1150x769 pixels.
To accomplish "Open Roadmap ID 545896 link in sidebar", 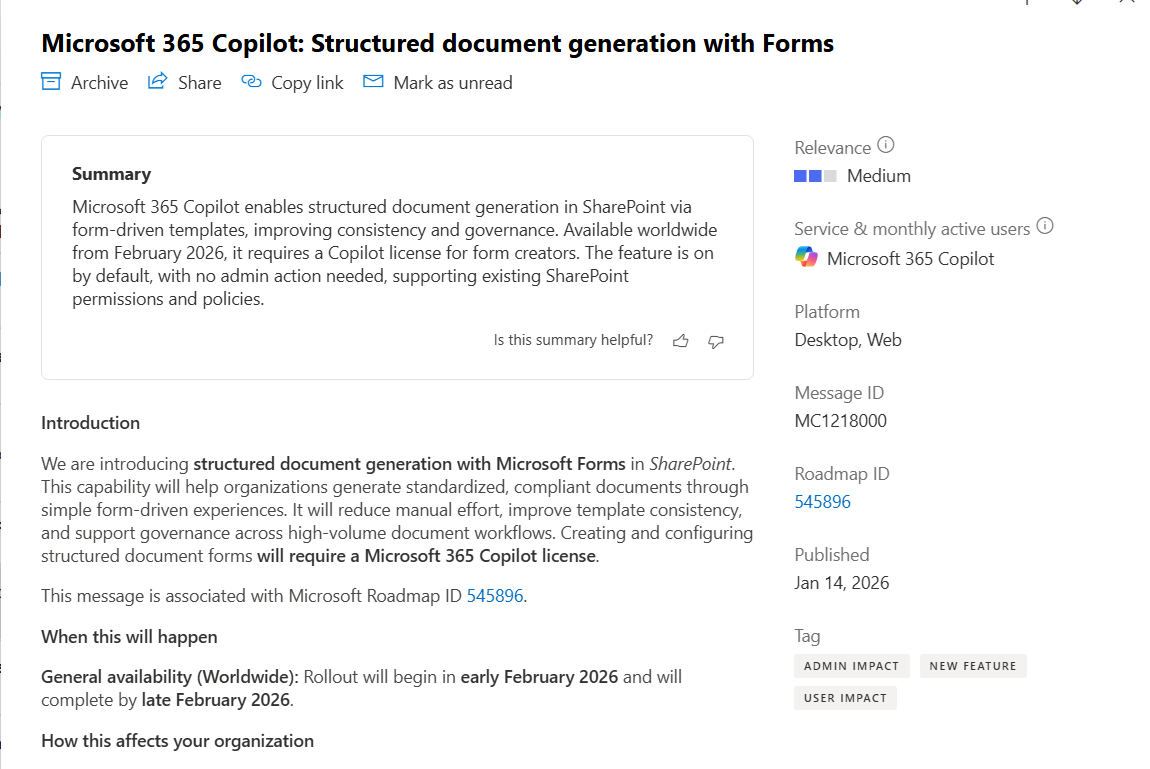I will click(x=822, y=502).
